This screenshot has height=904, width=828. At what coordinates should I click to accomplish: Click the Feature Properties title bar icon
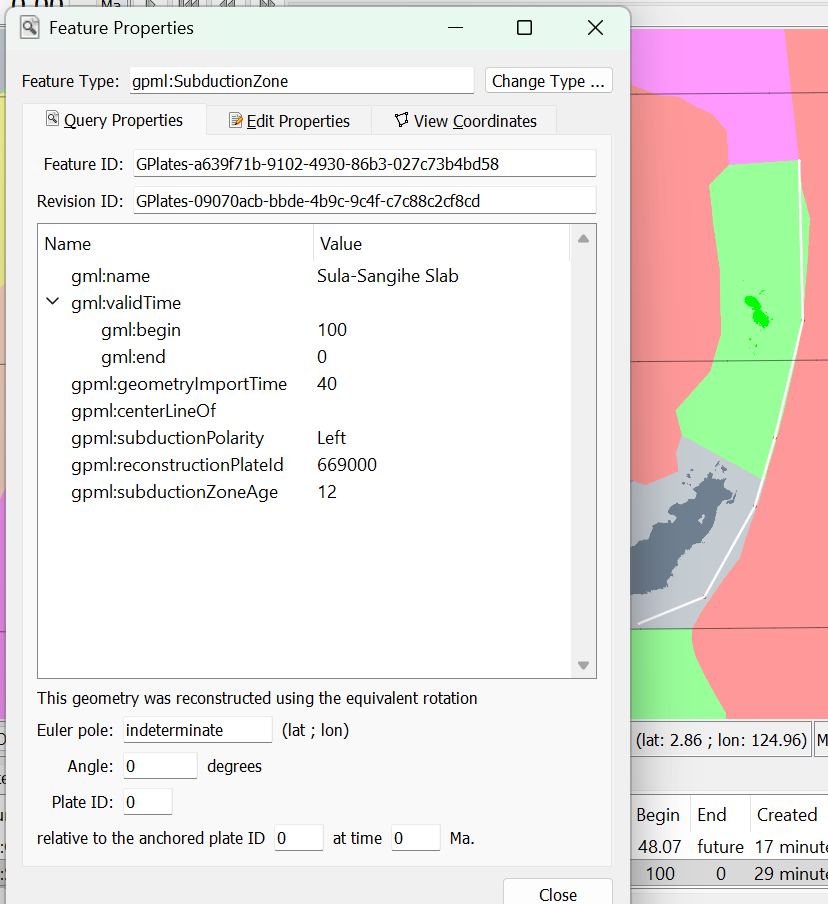(x=30, y=28)
